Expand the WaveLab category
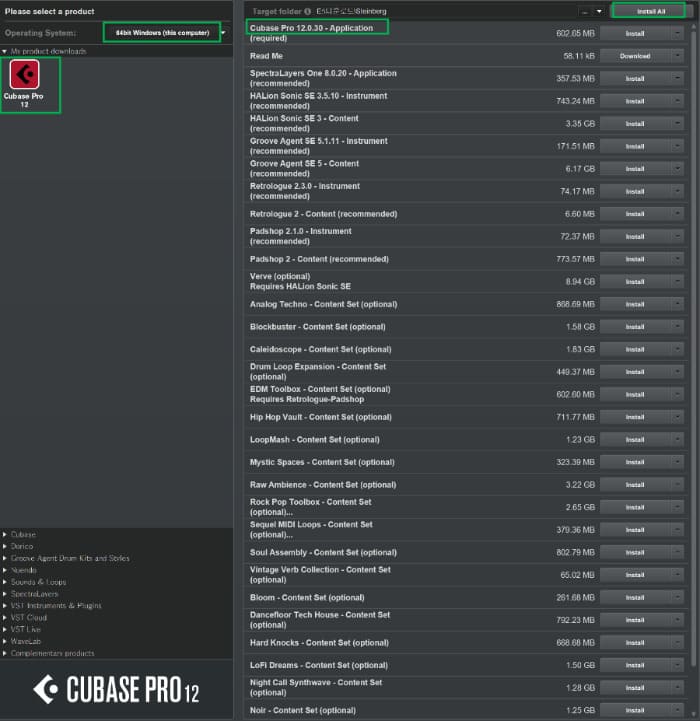Screen dimensions: 700x721 coord(5,641)
